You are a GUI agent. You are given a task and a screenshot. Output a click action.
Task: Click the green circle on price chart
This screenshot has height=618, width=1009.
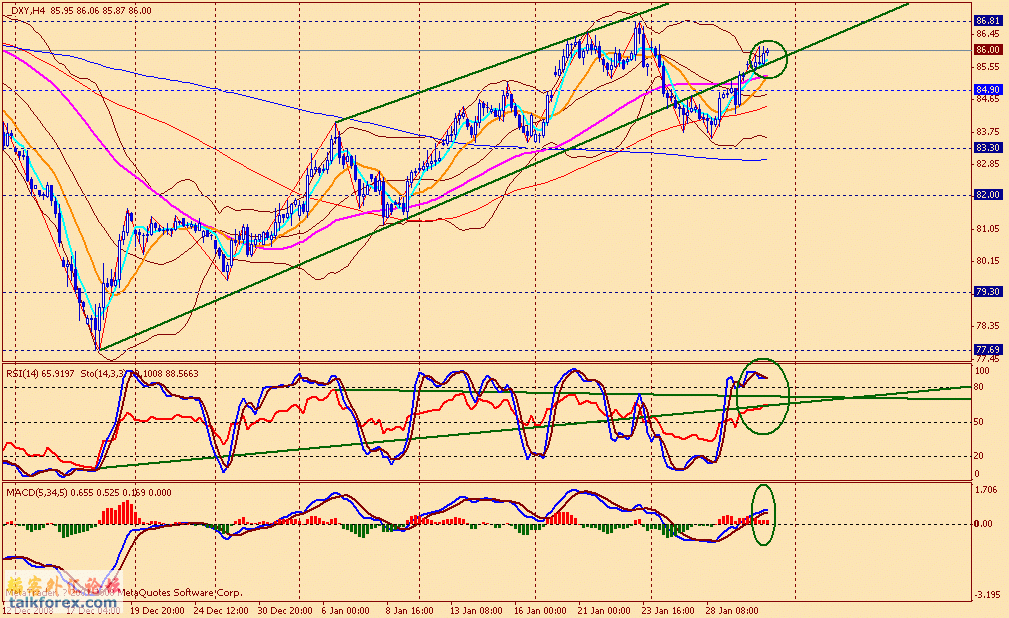(x=767, y=60)
